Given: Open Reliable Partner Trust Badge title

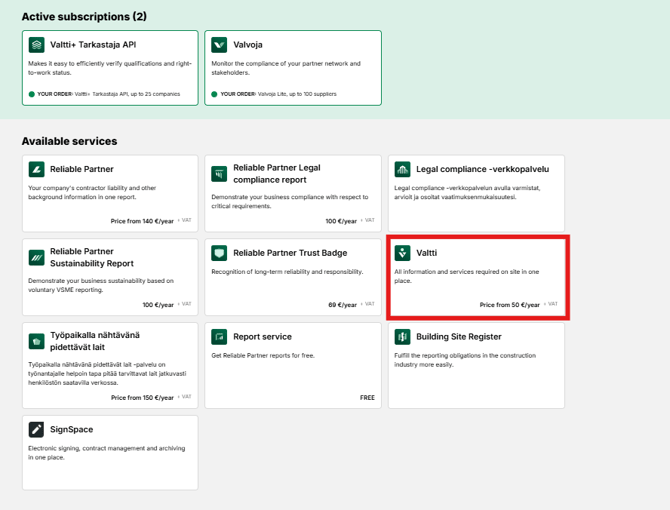Looking at the screenshot, I should [290, 253].
